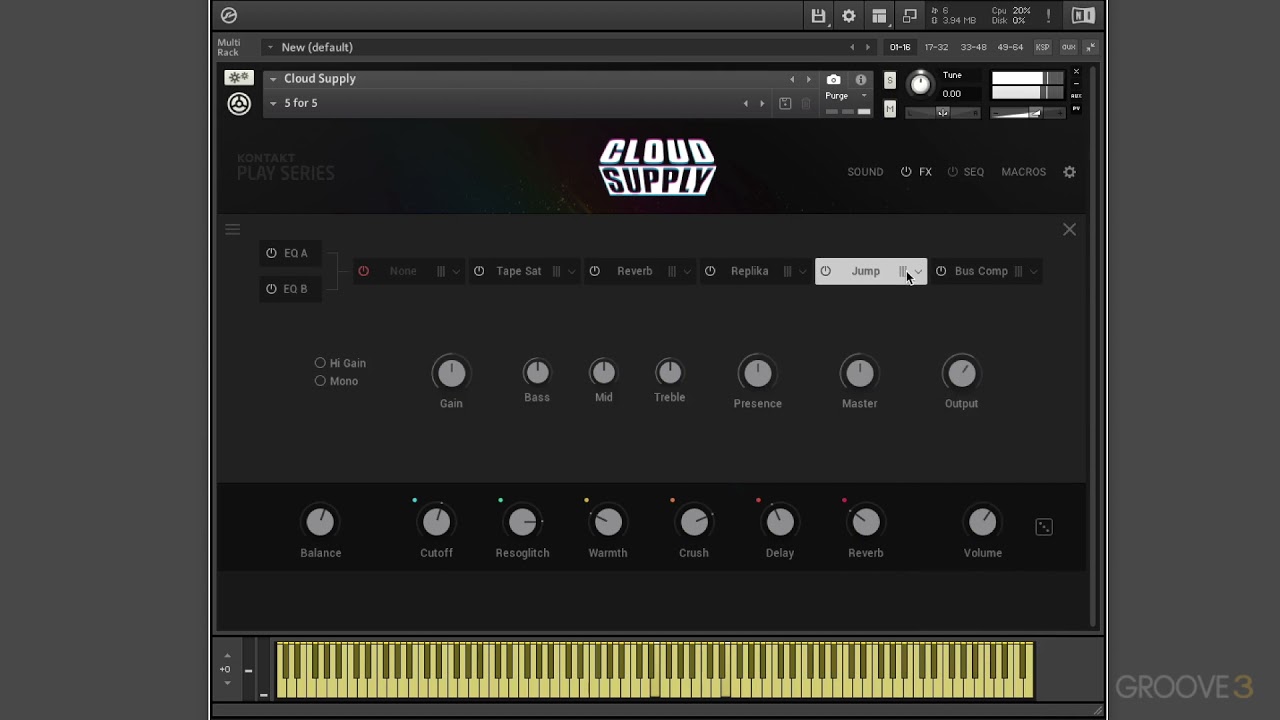Open None effect slot dropdown

[456, 271]
